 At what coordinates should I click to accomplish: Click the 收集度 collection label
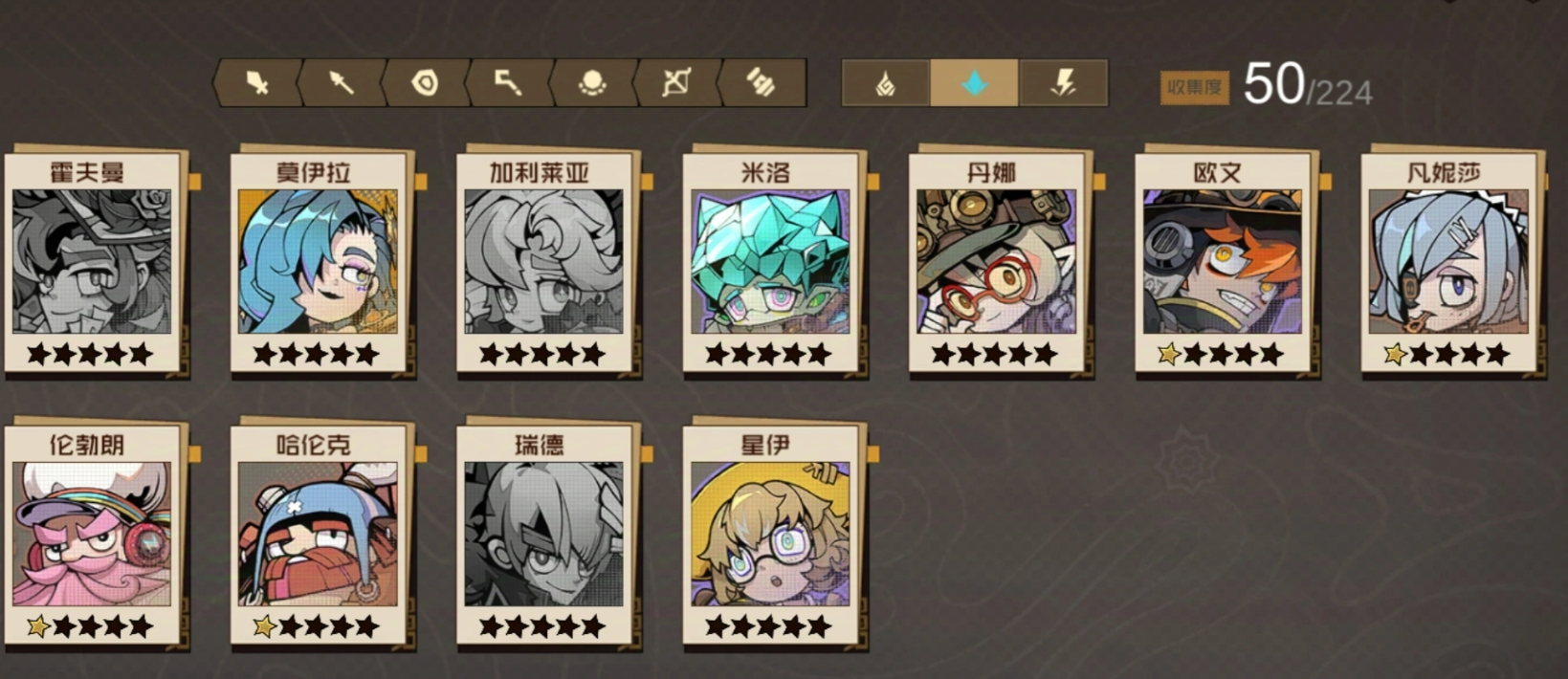(x=1194, y=88)
